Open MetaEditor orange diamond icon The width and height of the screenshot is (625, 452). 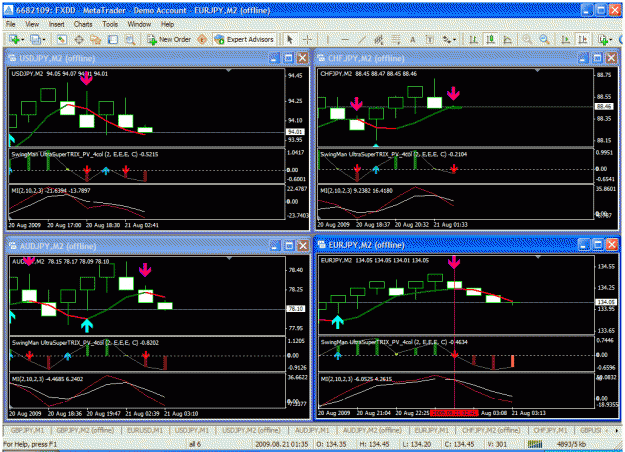pos(202,39)
